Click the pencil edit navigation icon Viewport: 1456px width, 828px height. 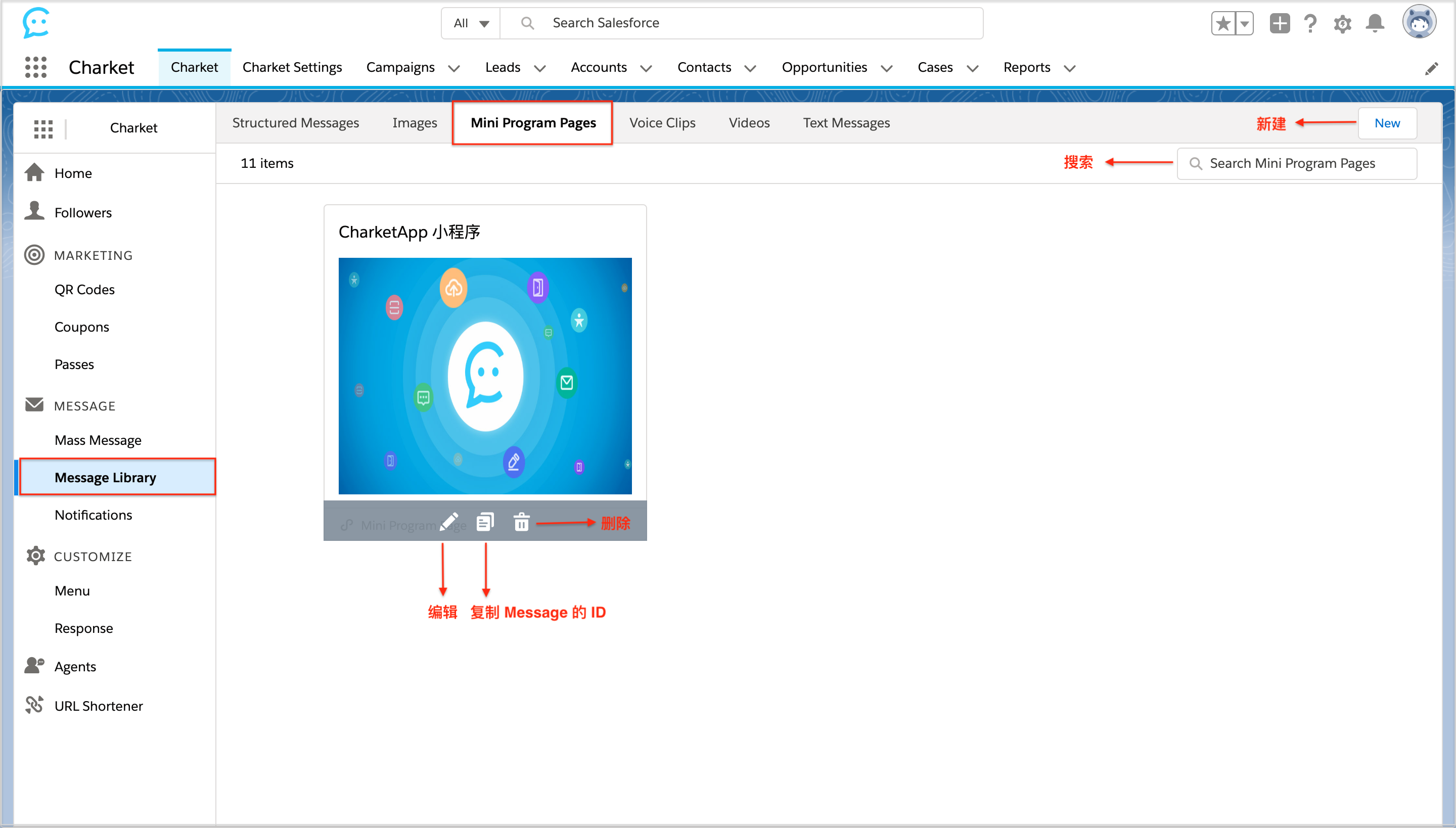click(x=1432, y=68)
